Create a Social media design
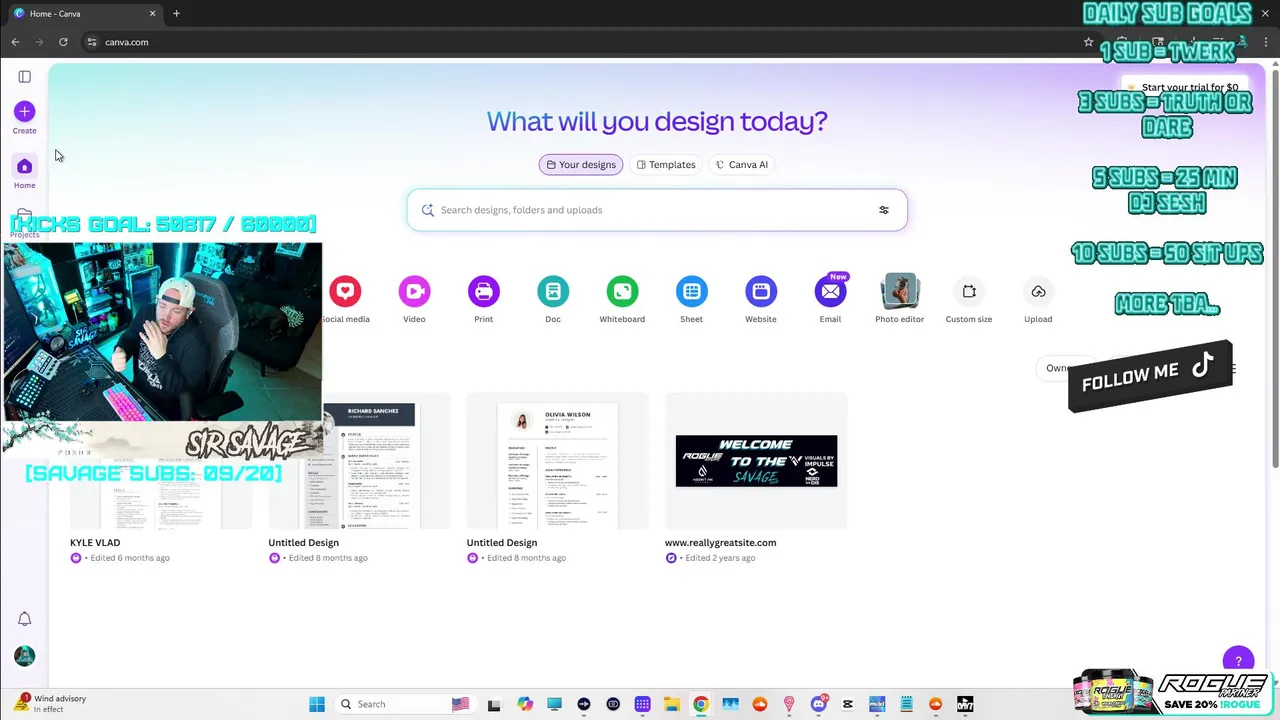Image resolution: width=1280 pixels, height=720 pixels. pyautogui.click(x=345, y=291)
